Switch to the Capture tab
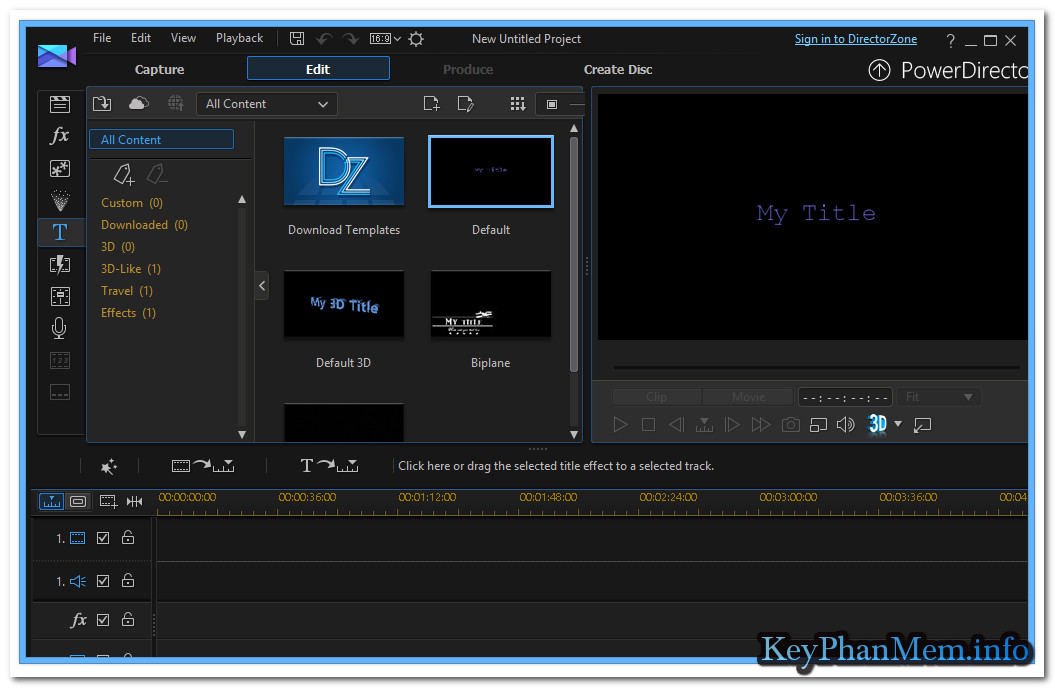The image size is (1055, 688). [159, 69]
